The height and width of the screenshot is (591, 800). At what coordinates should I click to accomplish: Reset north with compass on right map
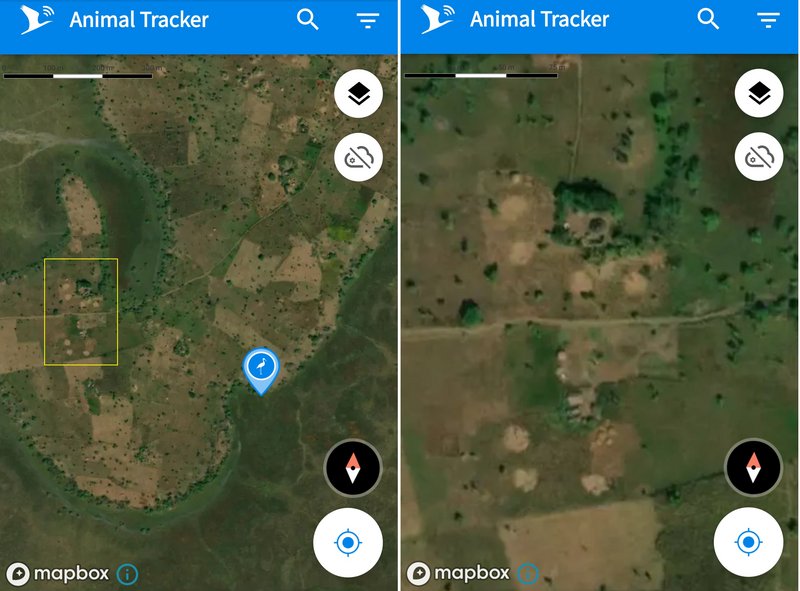coord(753,467)
